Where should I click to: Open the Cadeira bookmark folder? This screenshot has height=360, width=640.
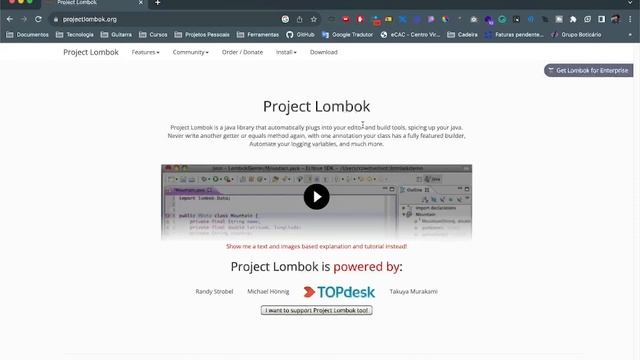462,35
